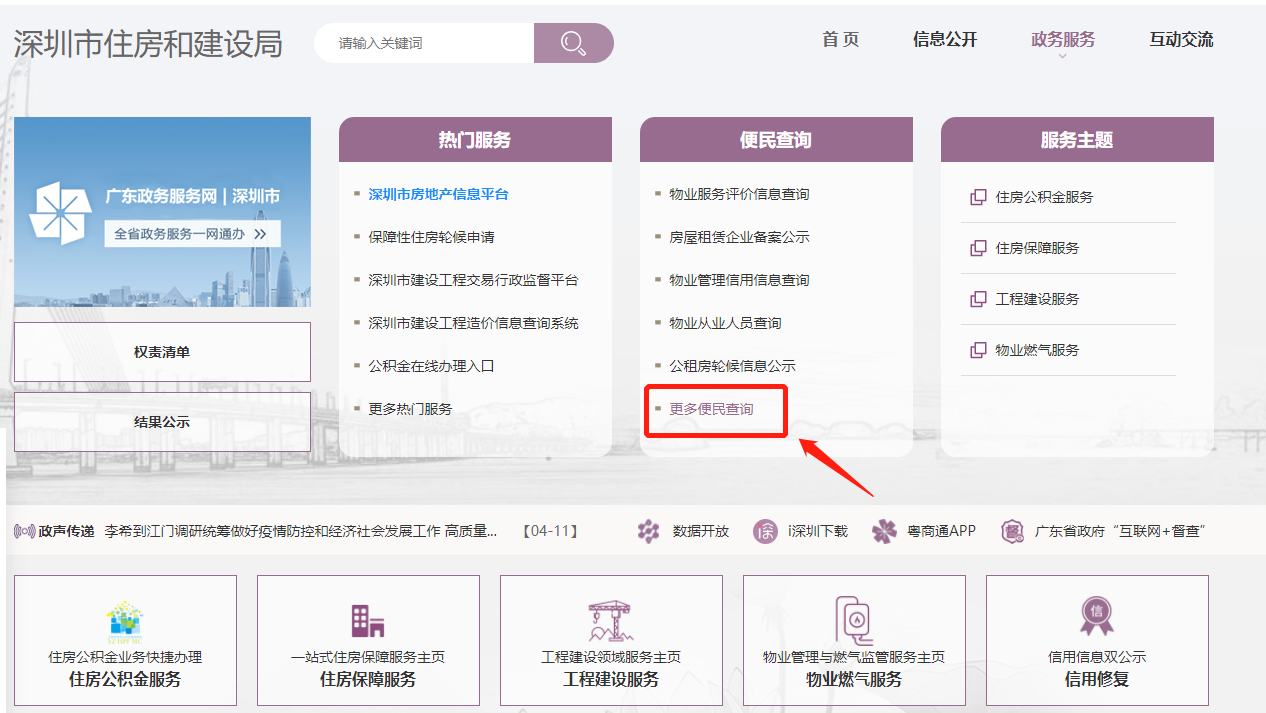
Task: Open the 政务服务 nav item
Action: click(1063, 39)
